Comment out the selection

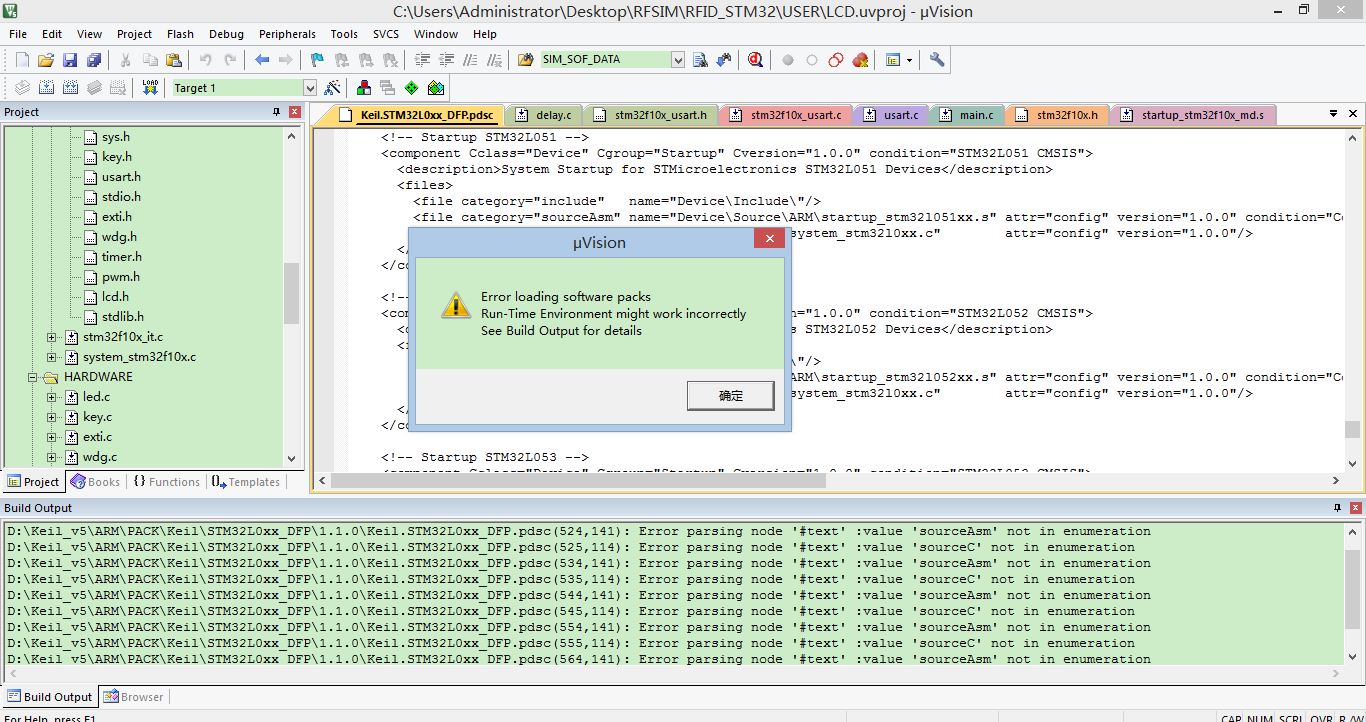click(470, 60)
